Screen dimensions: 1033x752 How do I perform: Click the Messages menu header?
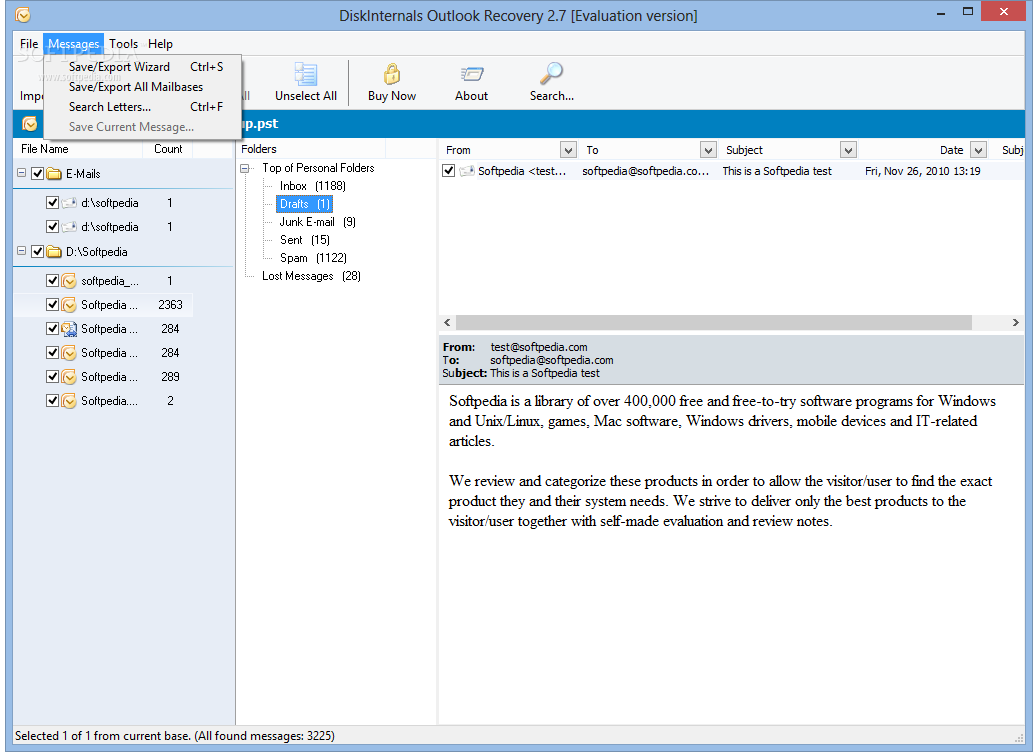[x=74, y=44]
